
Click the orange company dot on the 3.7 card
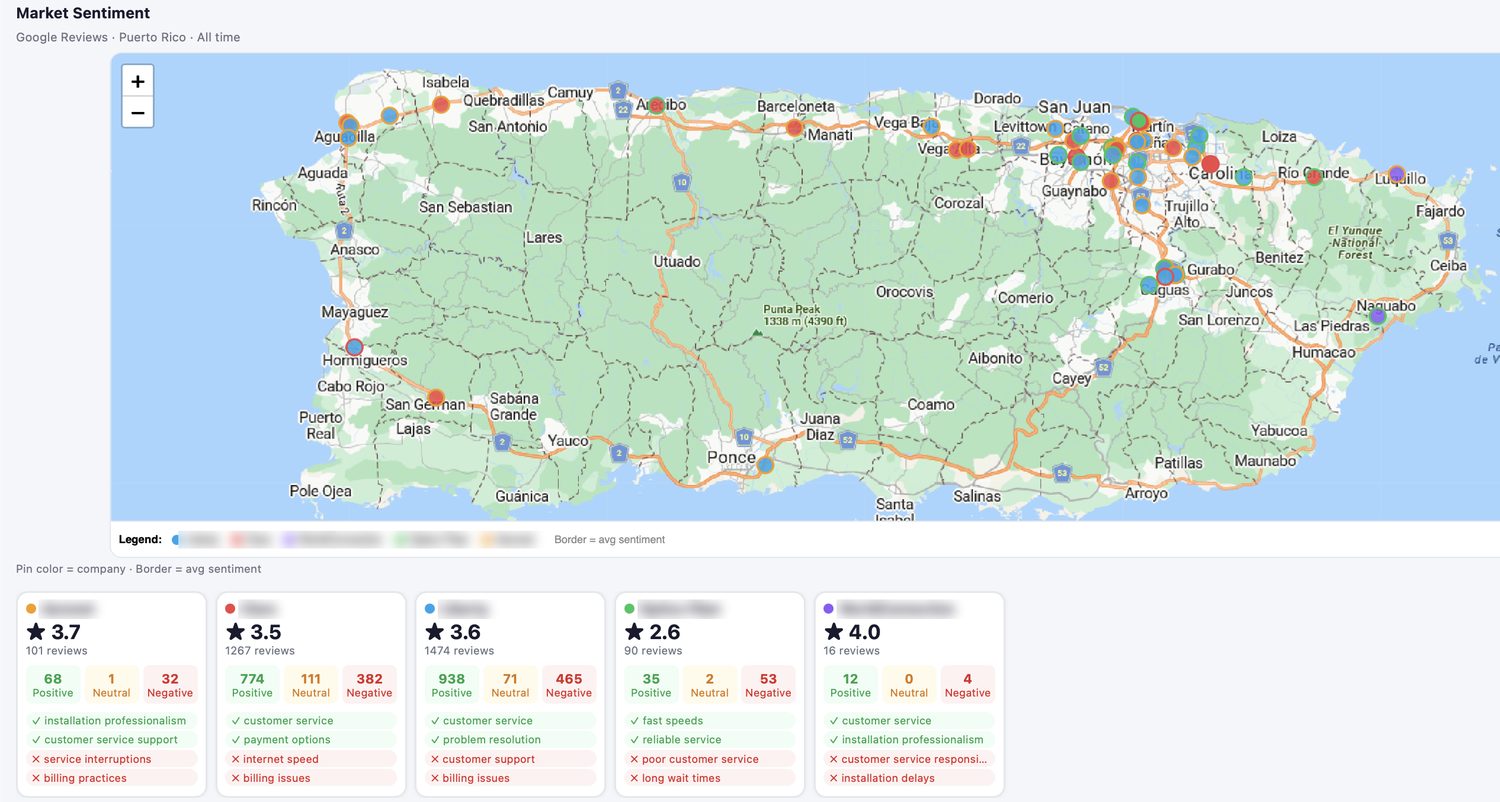31,608
